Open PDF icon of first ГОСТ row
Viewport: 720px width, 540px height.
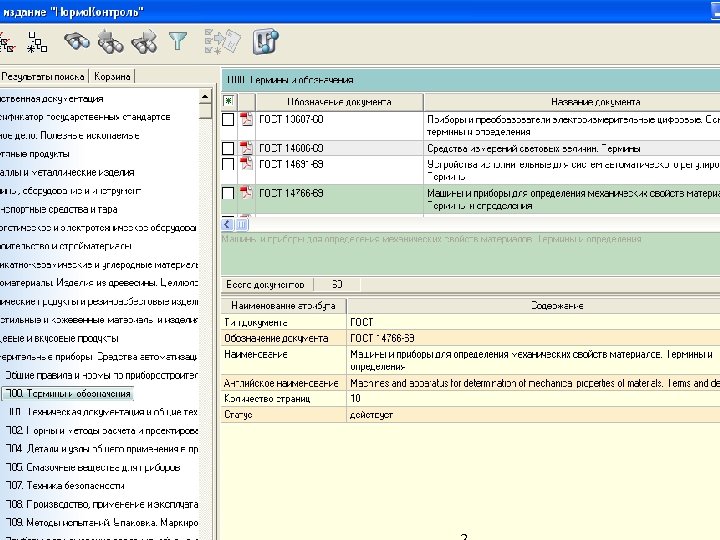pyautogui.click(x=246, y=119)
